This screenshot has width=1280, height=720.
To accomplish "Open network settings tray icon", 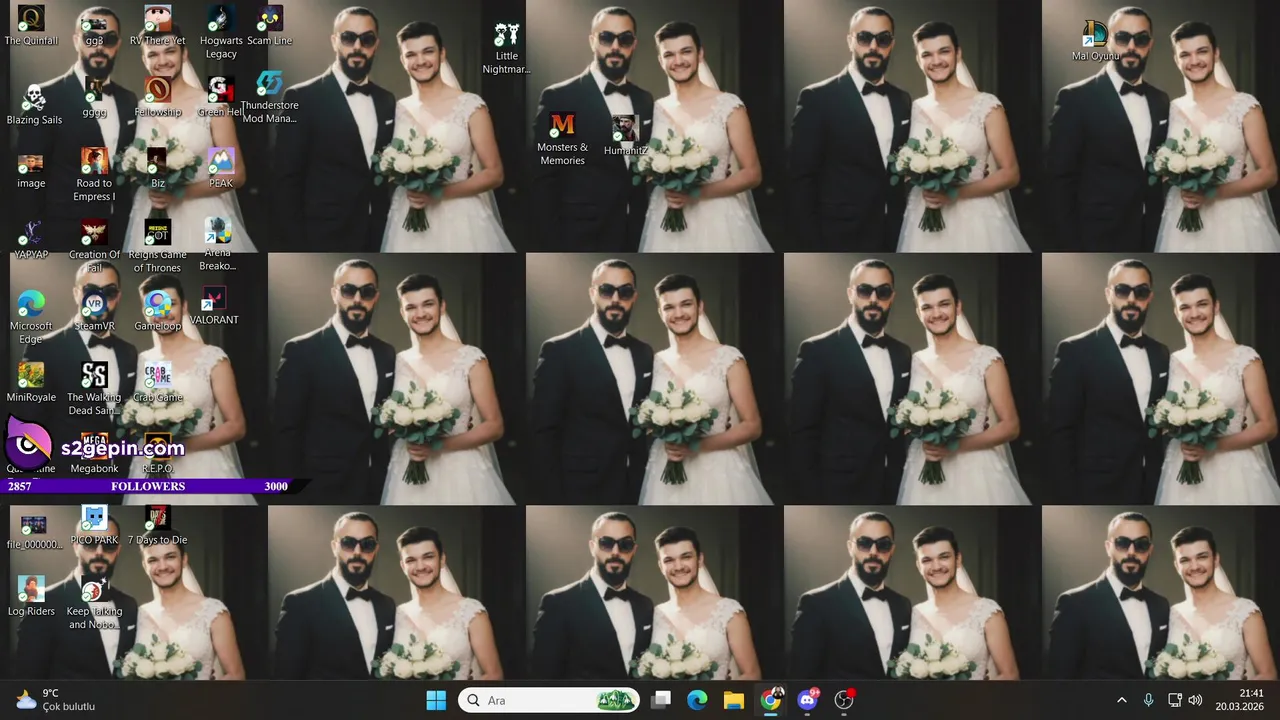I will click(1175, 700).
